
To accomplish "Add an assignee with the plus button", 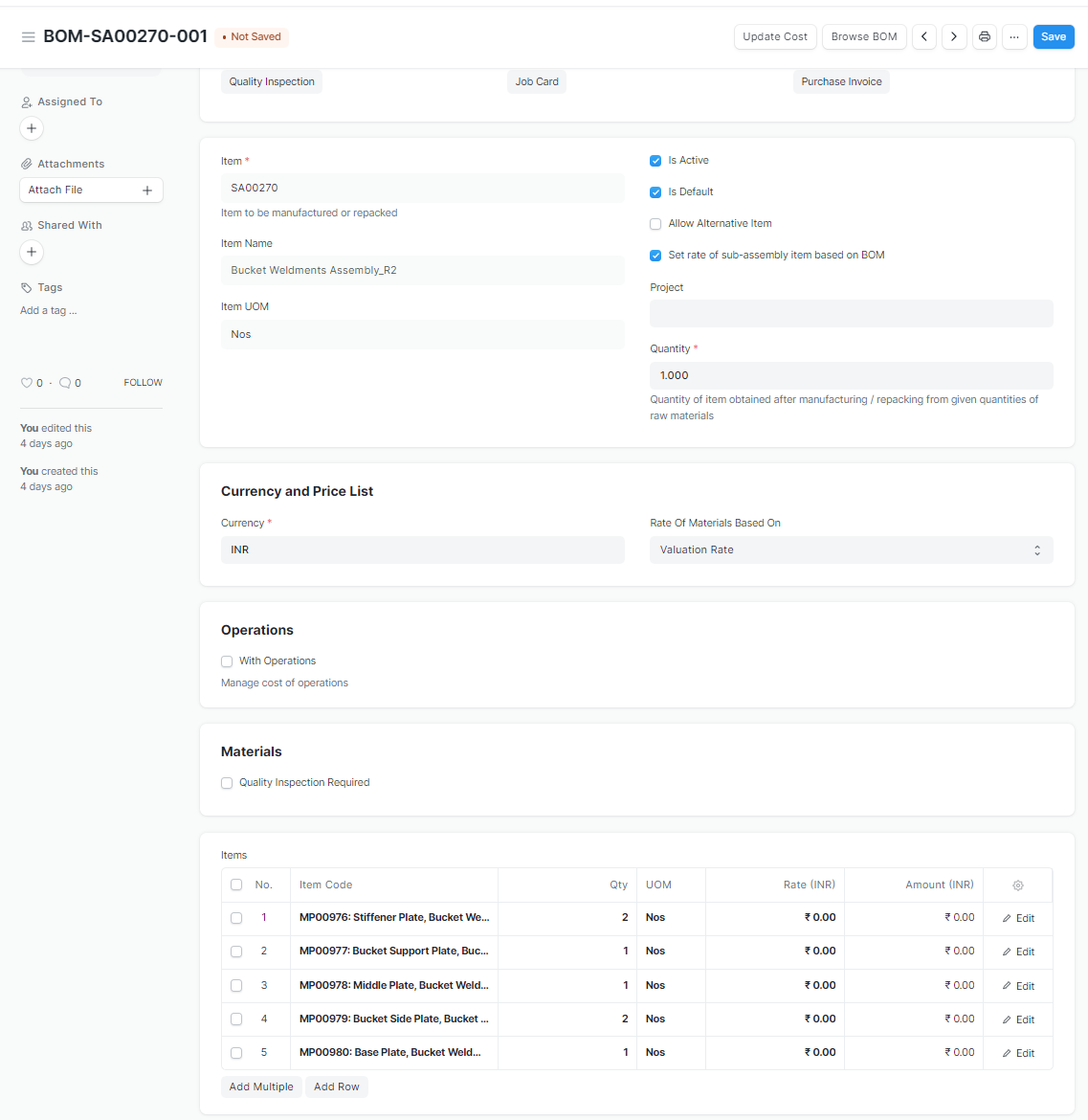I will [x=31, y=127].
